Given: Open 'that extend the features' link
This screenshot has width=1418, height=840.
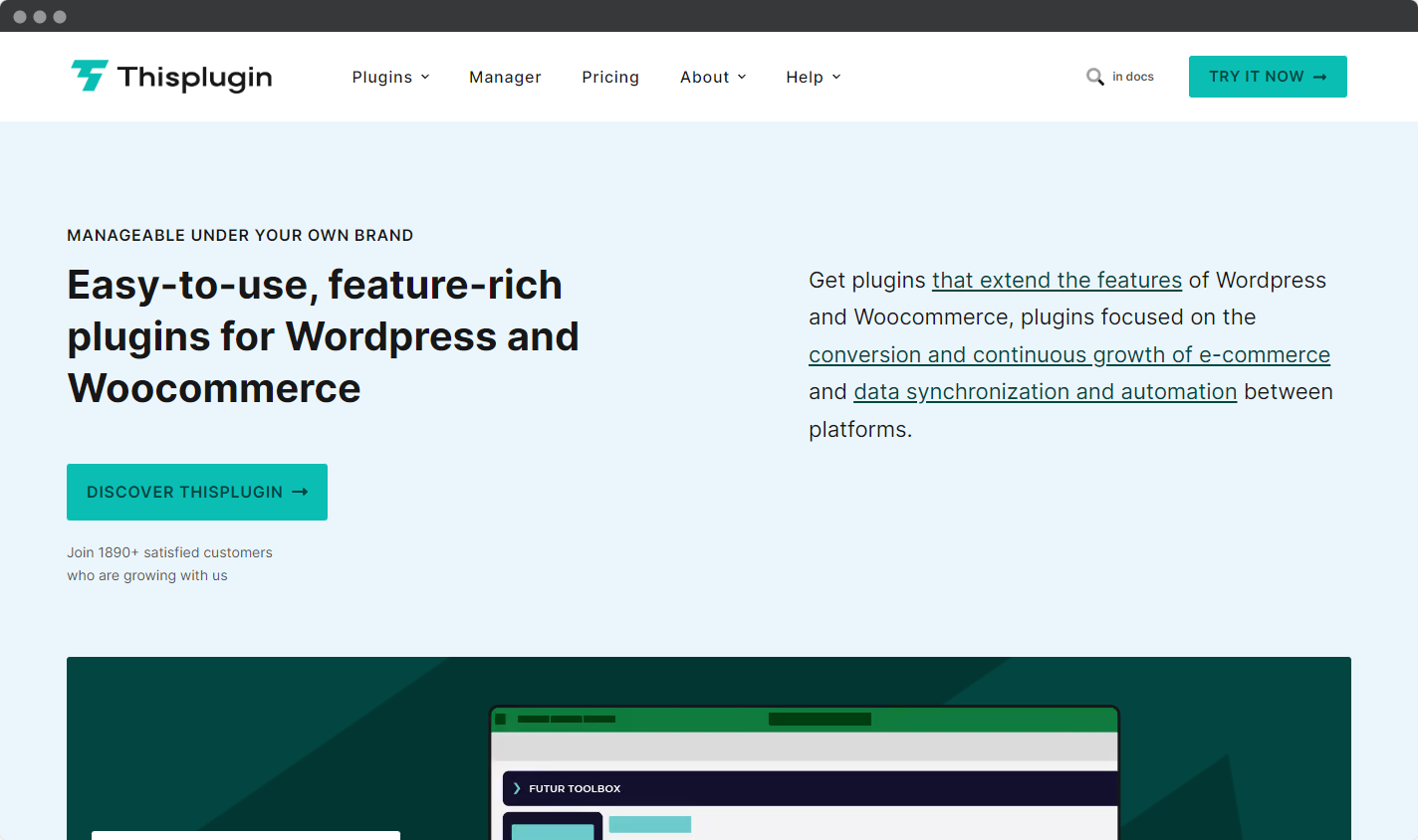Looking at the screenshot, I should tap(1057, 281).
